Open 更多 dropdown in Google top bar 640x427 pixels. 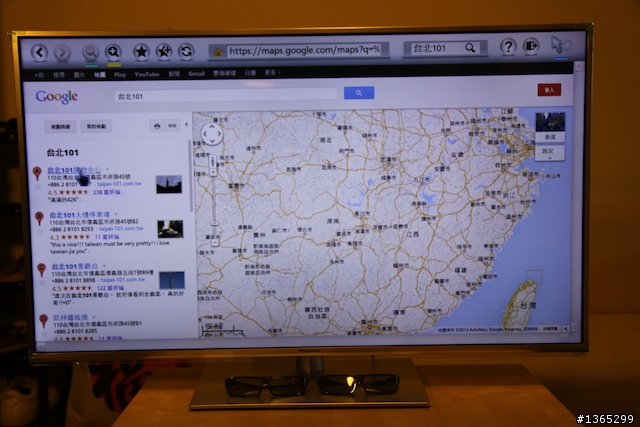(271, 73)
